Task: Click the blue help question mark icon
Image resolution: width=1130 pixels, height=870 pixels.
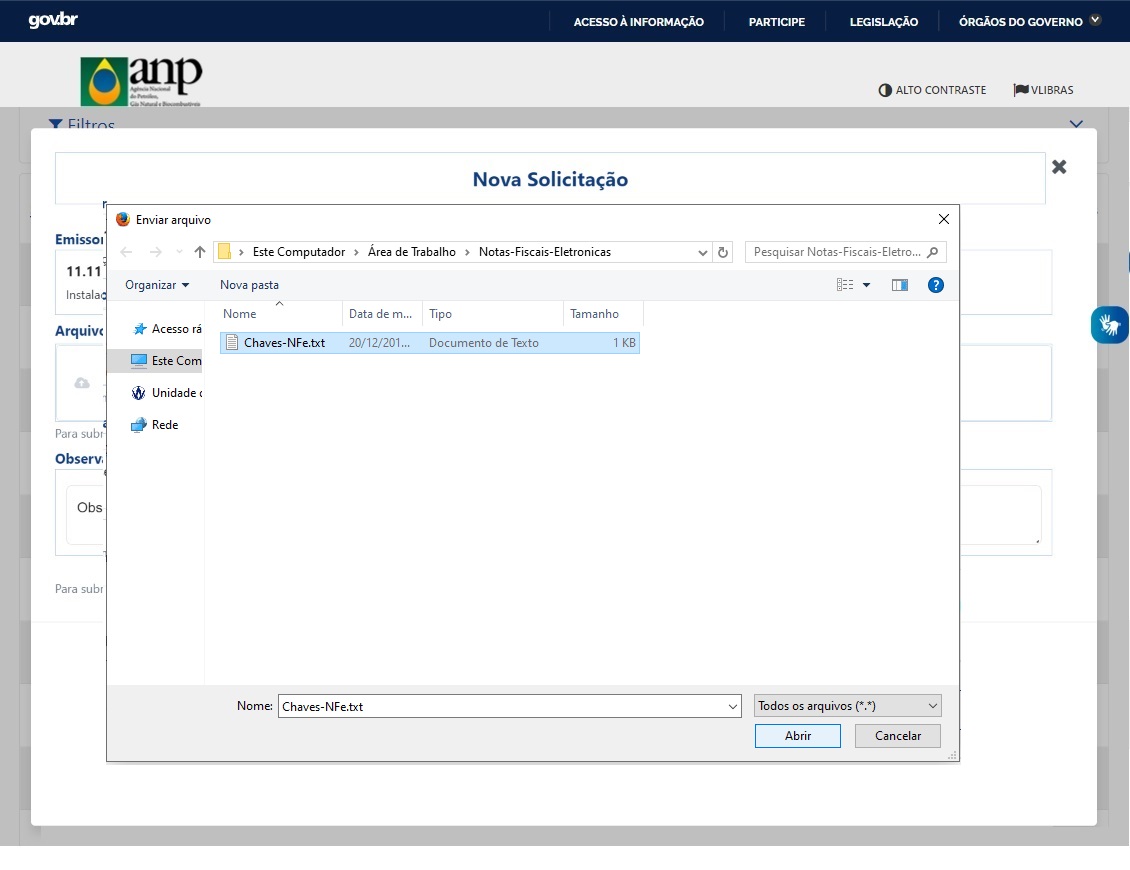Action: coord(935,285)
